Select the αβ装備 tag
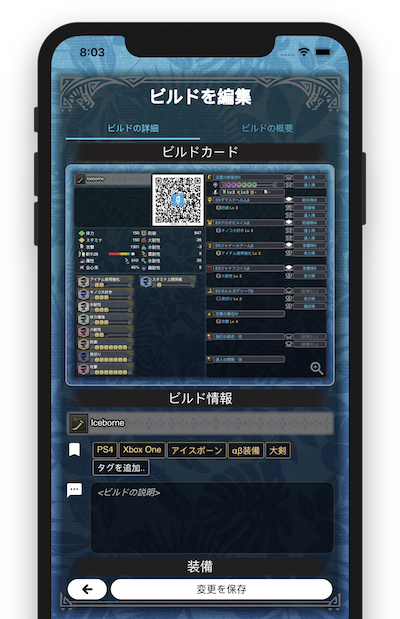 246,450
